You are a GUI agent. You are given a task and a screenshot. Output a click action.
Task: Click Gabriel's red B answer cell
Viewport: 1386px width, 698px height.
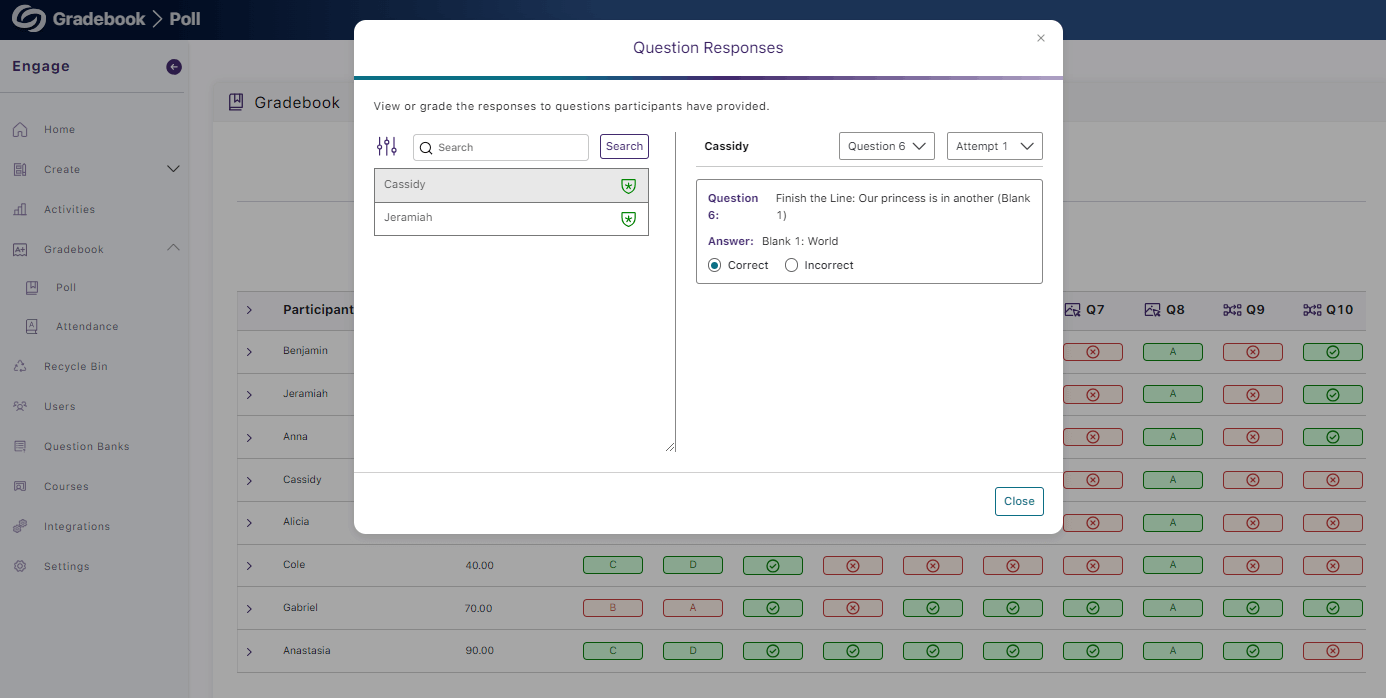[612, 608]
